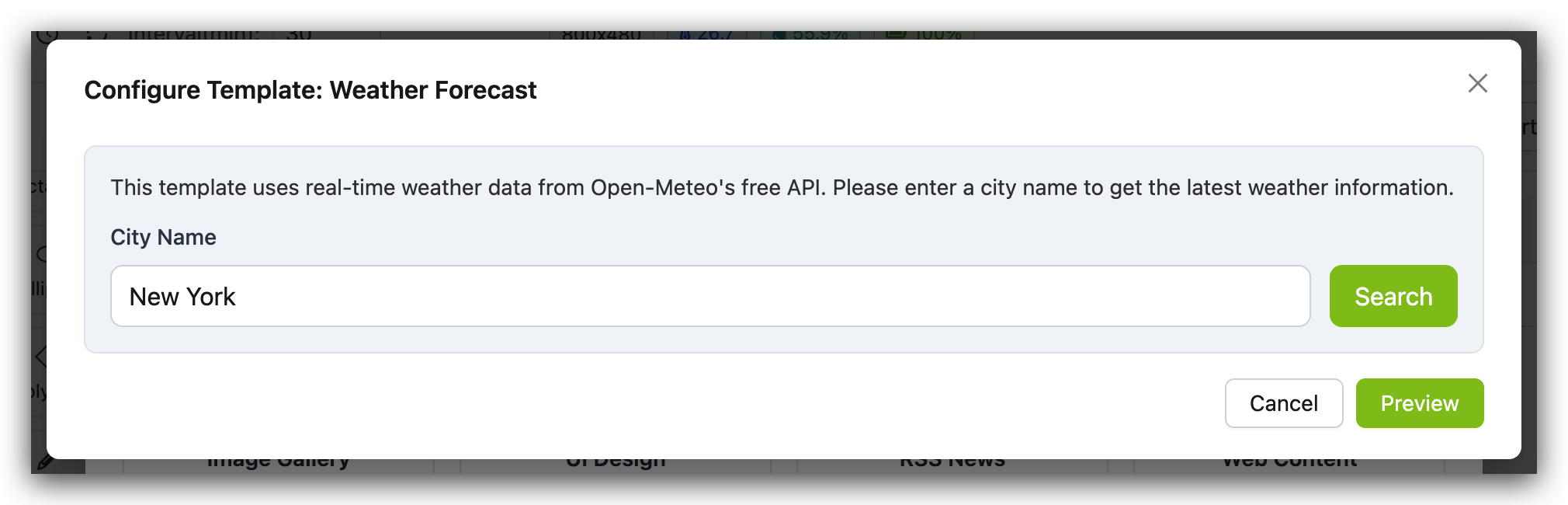Close the Configure Template dialog
This screenshot has height=505, width=1568.
pos(1477,83)
